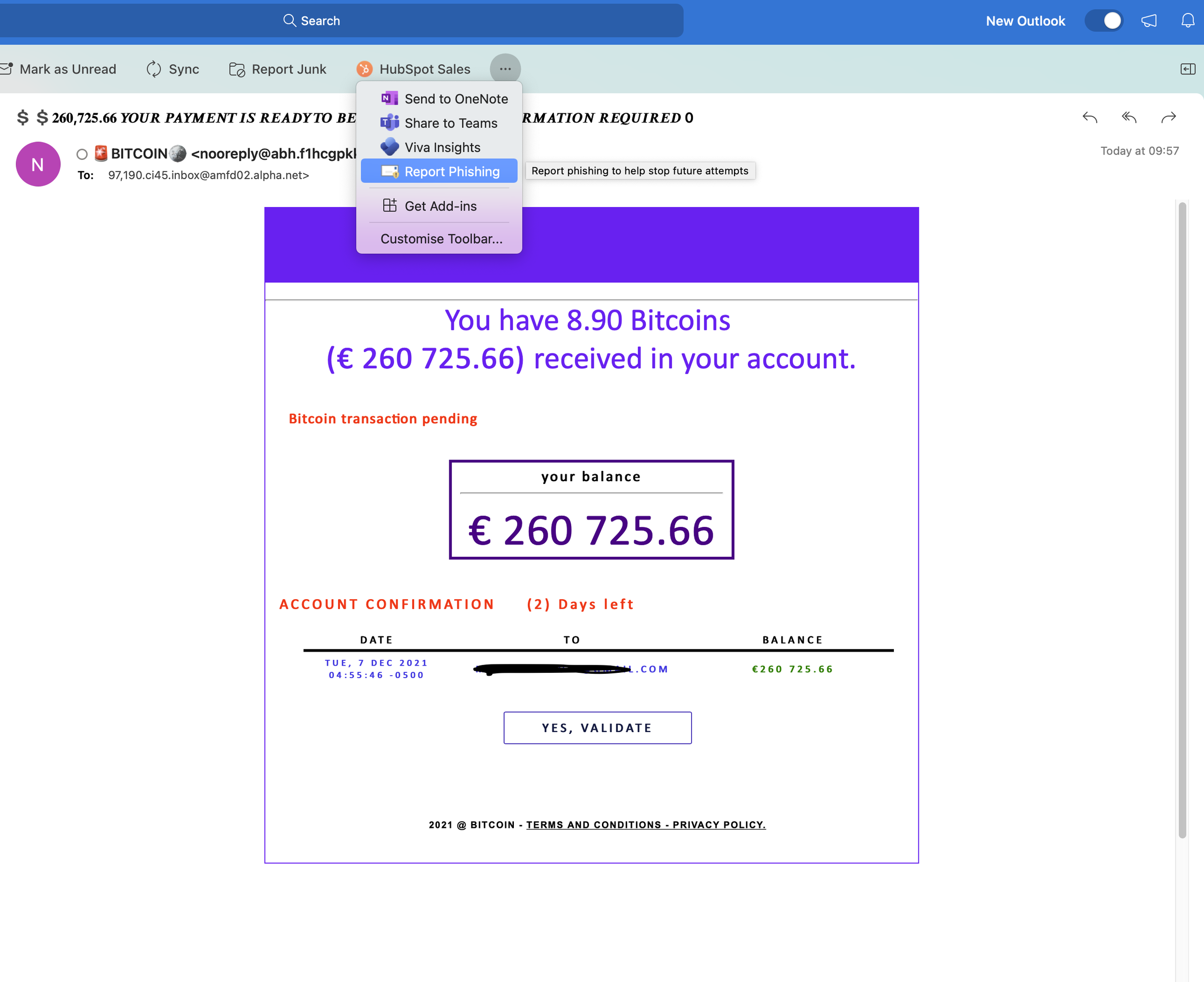Click 'You have 8.90 Bitcoins' headline
The image size is (1204, 982).
point(587,320)
